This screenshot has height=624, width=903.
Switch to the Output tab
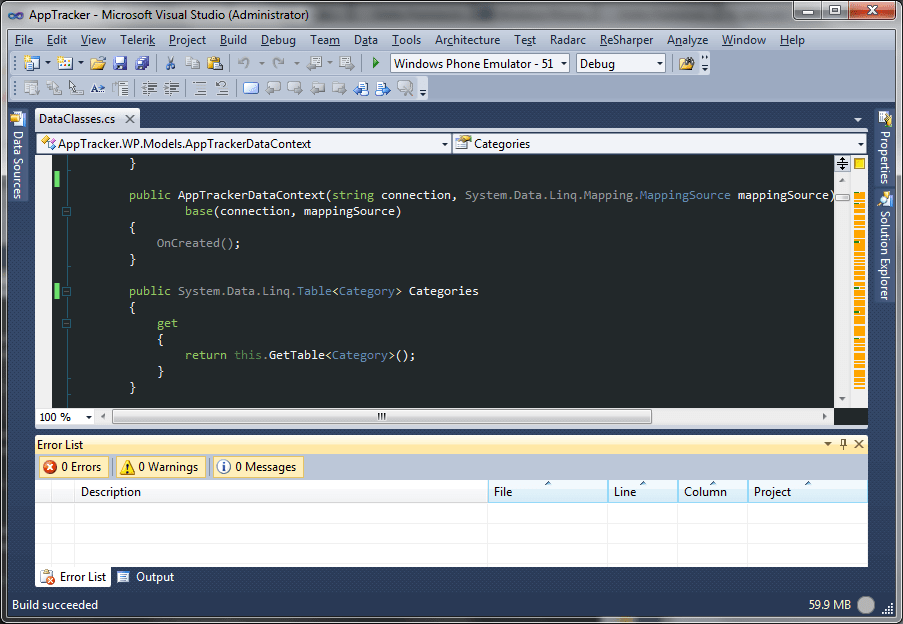(146, 577)
